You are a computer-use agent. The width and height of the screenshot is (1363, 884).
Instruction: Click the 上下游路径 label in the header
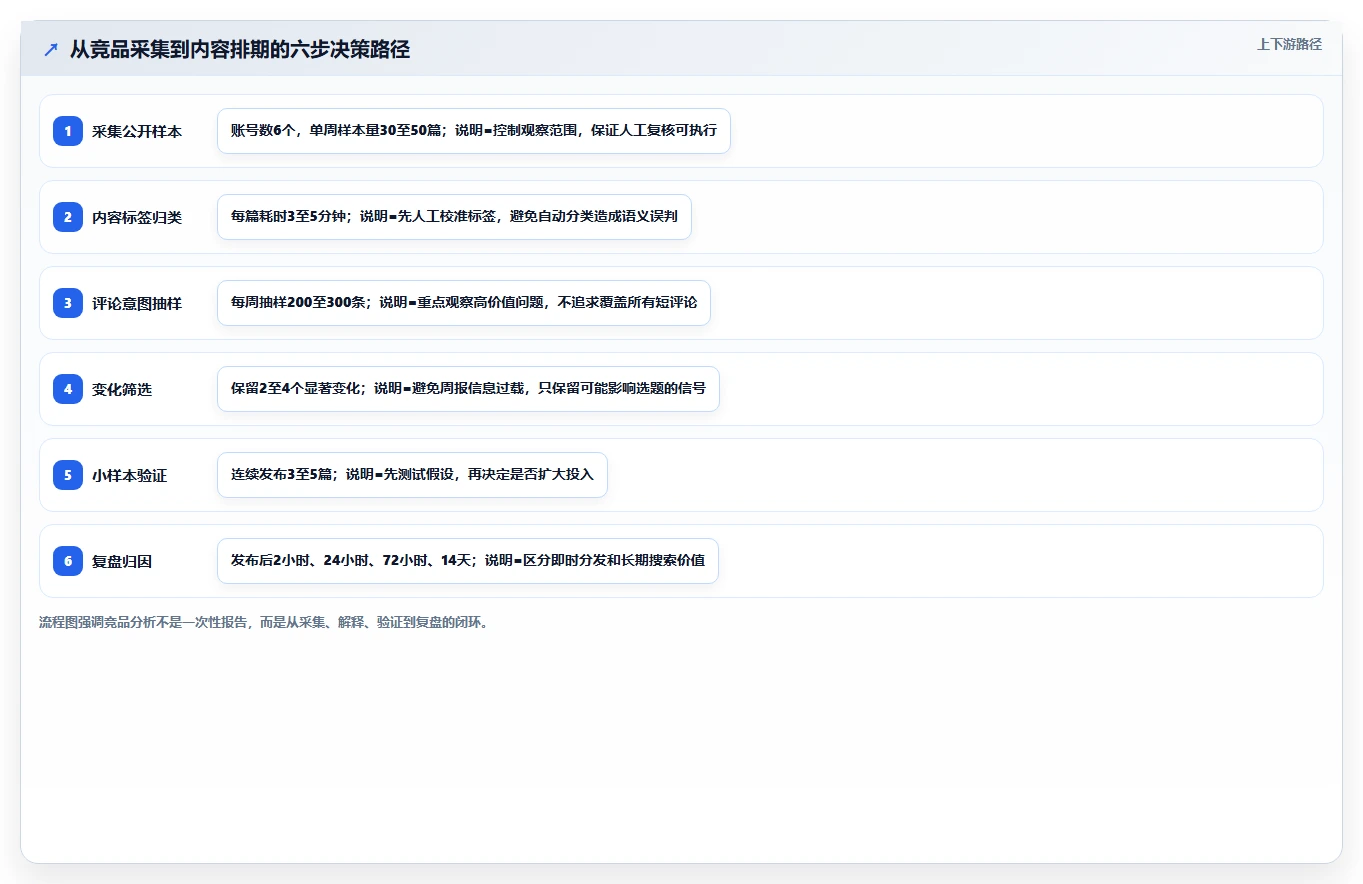[x=1289, y=45]
